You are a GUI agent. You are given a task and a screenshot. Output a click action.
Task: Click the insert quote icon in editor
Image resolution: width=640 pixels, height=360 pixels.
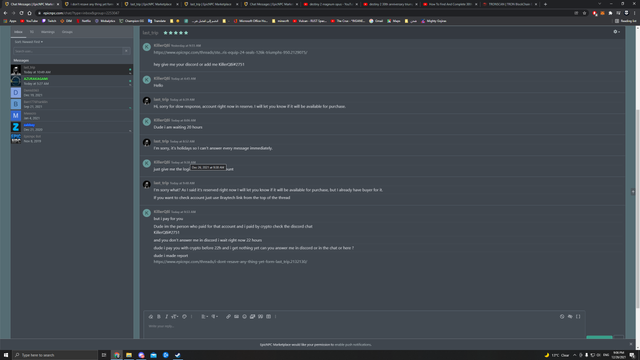tap(260, 316)
